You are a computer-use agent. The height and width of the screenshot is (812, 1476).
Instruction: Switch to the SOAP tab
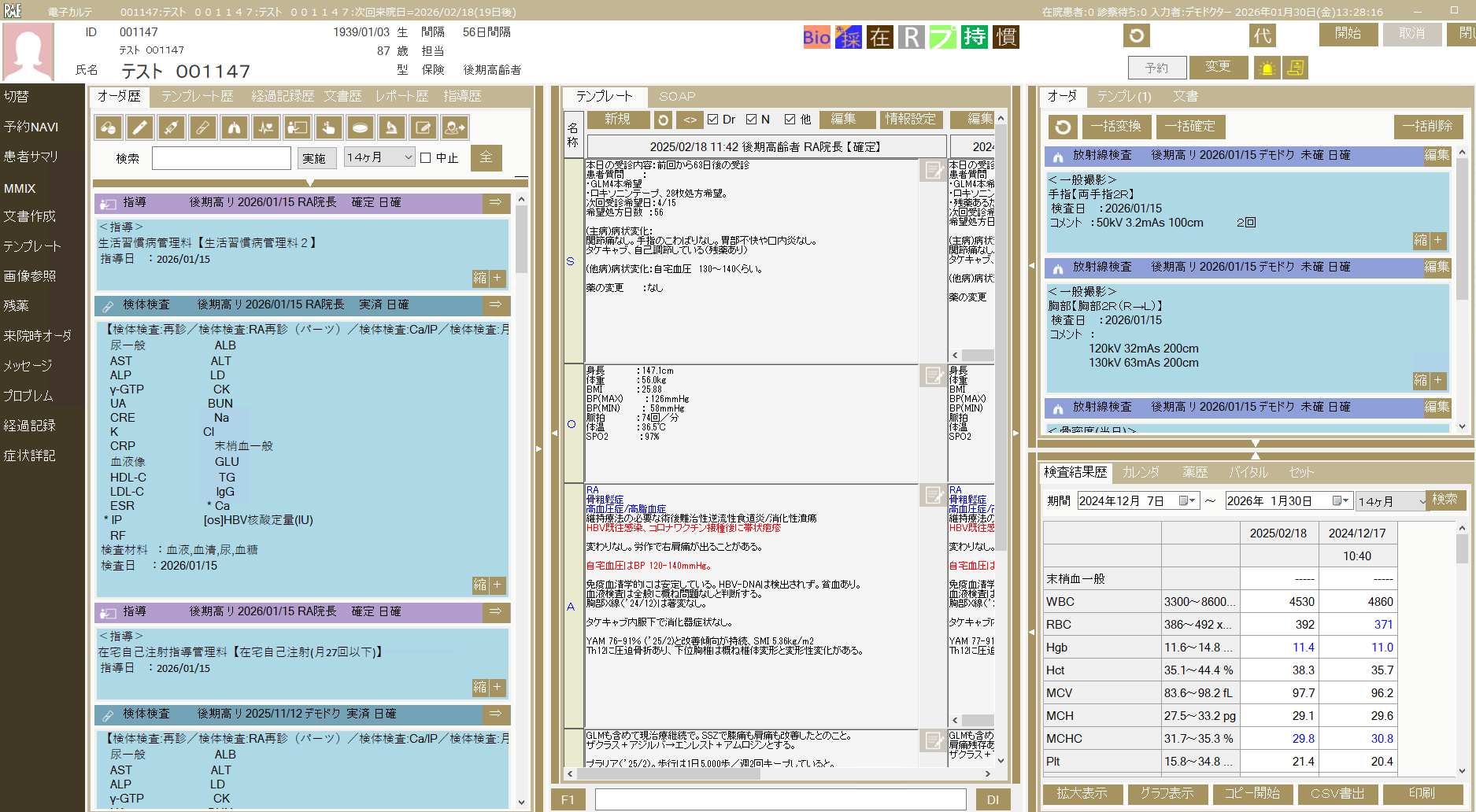click(x=675, y=97)
